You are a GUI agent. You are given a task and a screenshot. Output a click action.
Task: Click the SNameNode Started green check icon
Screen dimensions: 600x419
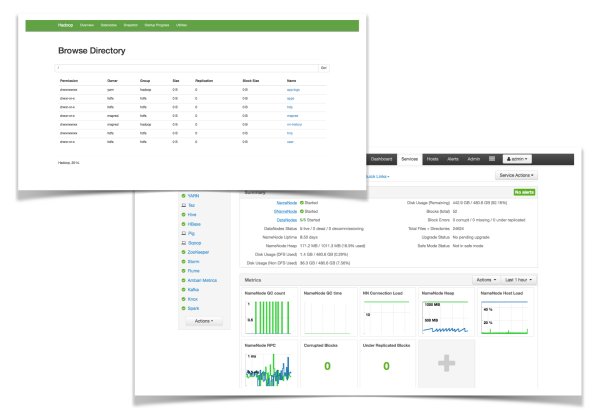pyautogui.click(x=302, y=211)
